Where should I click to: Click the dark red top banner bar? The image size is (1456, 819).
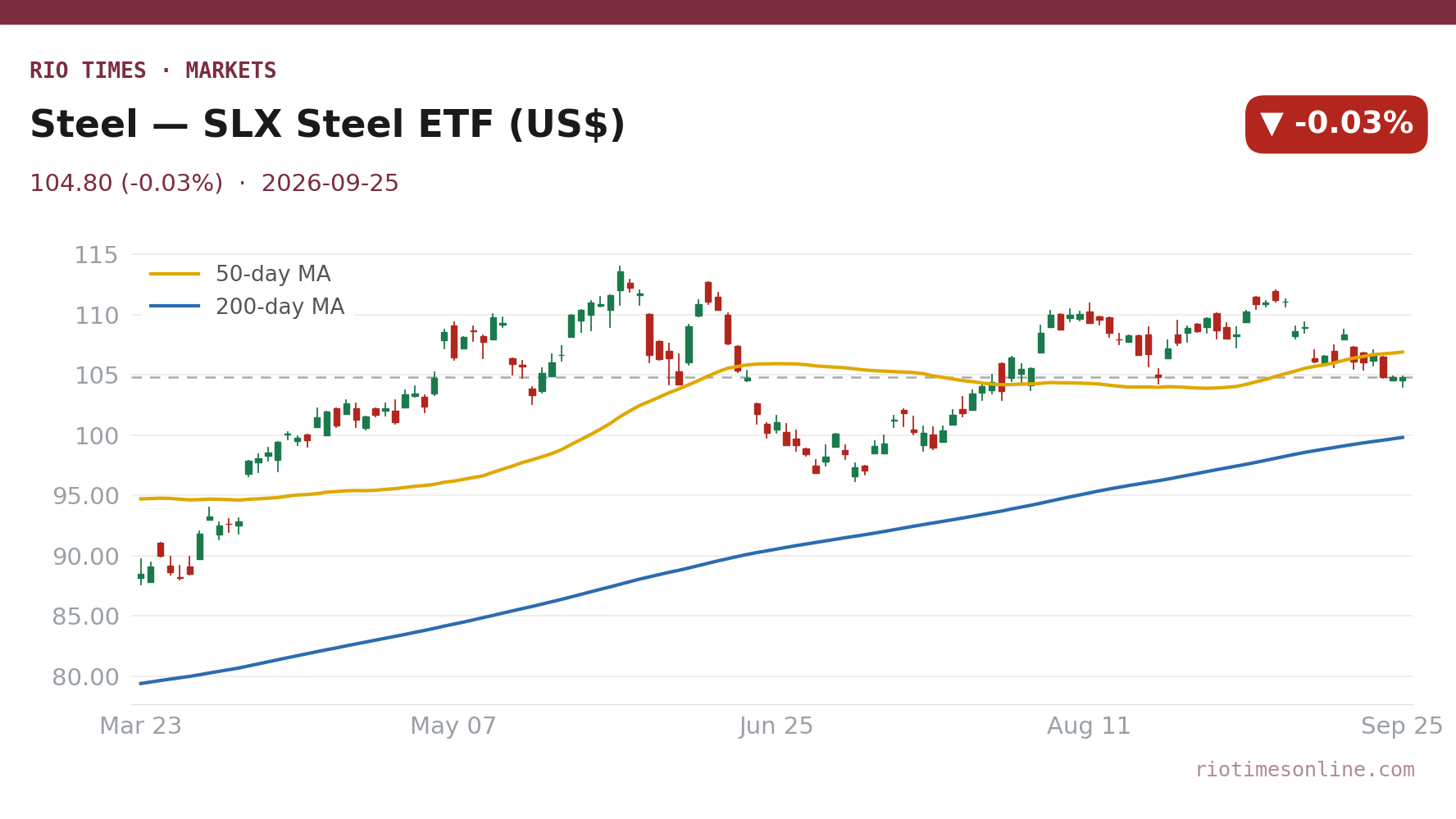click(728, 12)
